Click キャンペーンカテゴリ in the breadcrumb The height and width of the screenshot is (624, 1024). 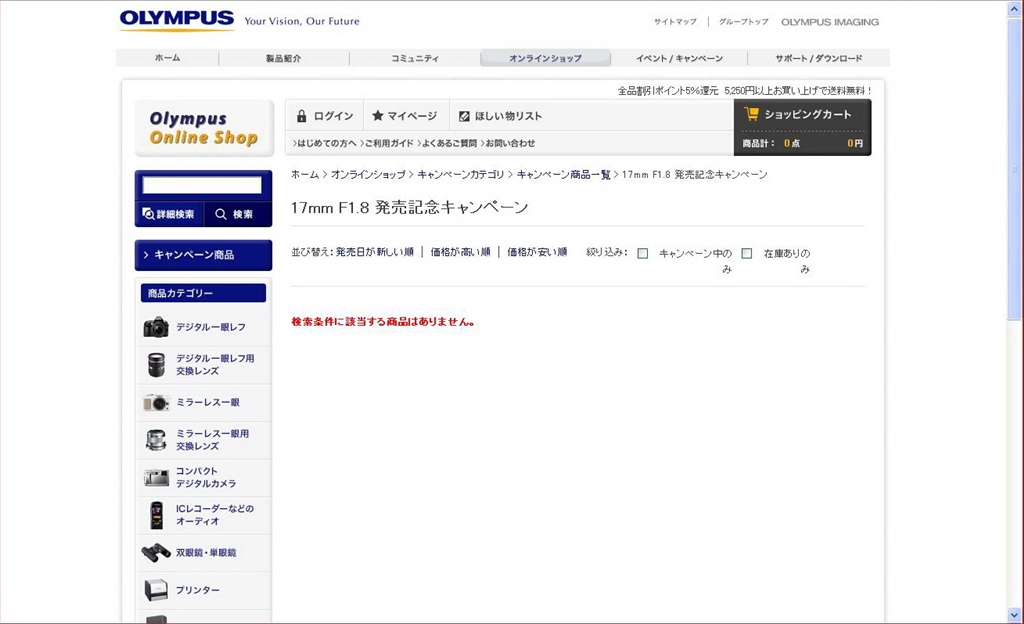tap(460, 174)
